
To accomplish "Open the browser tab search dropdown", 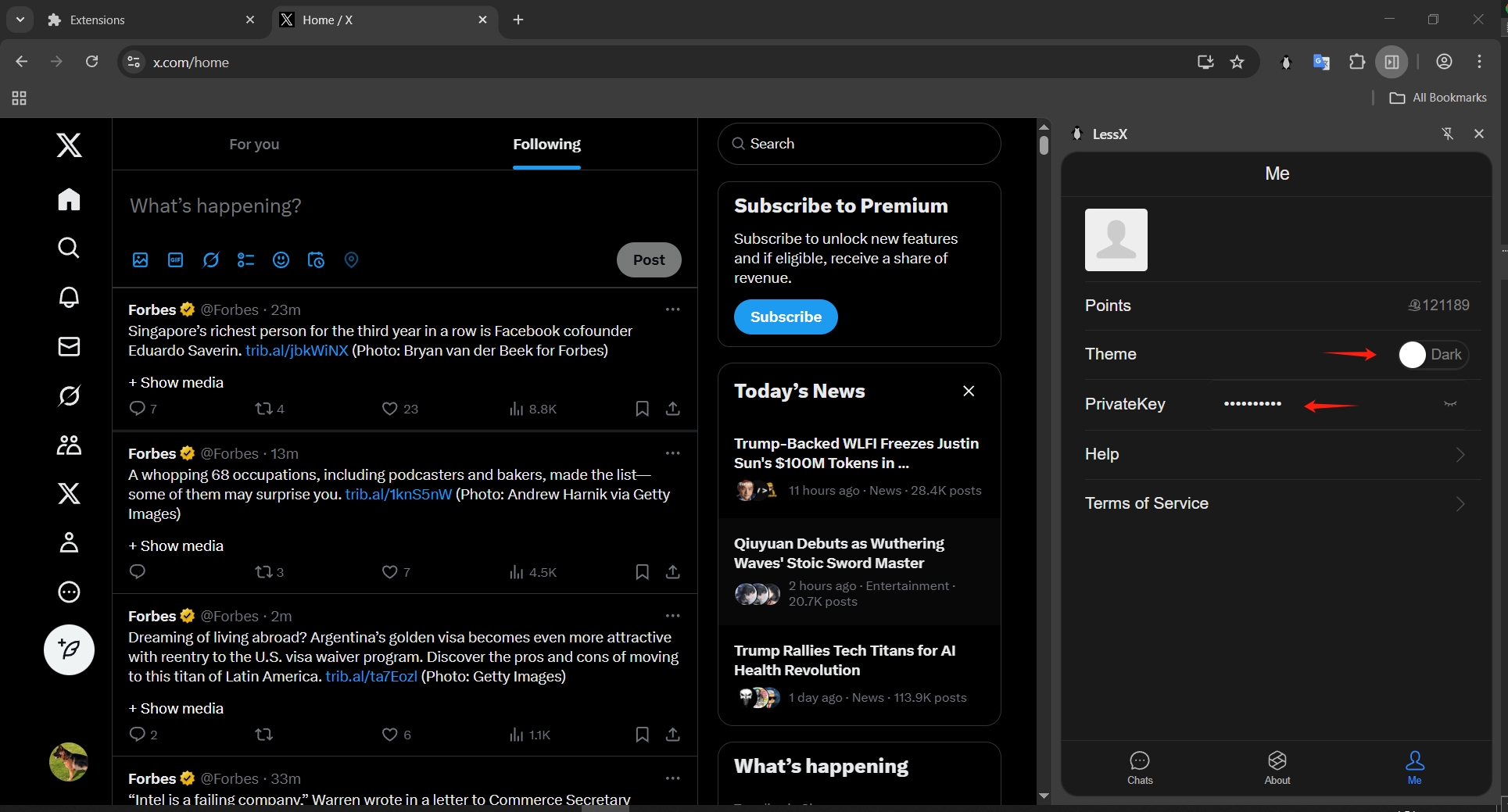I will (20, 20).
